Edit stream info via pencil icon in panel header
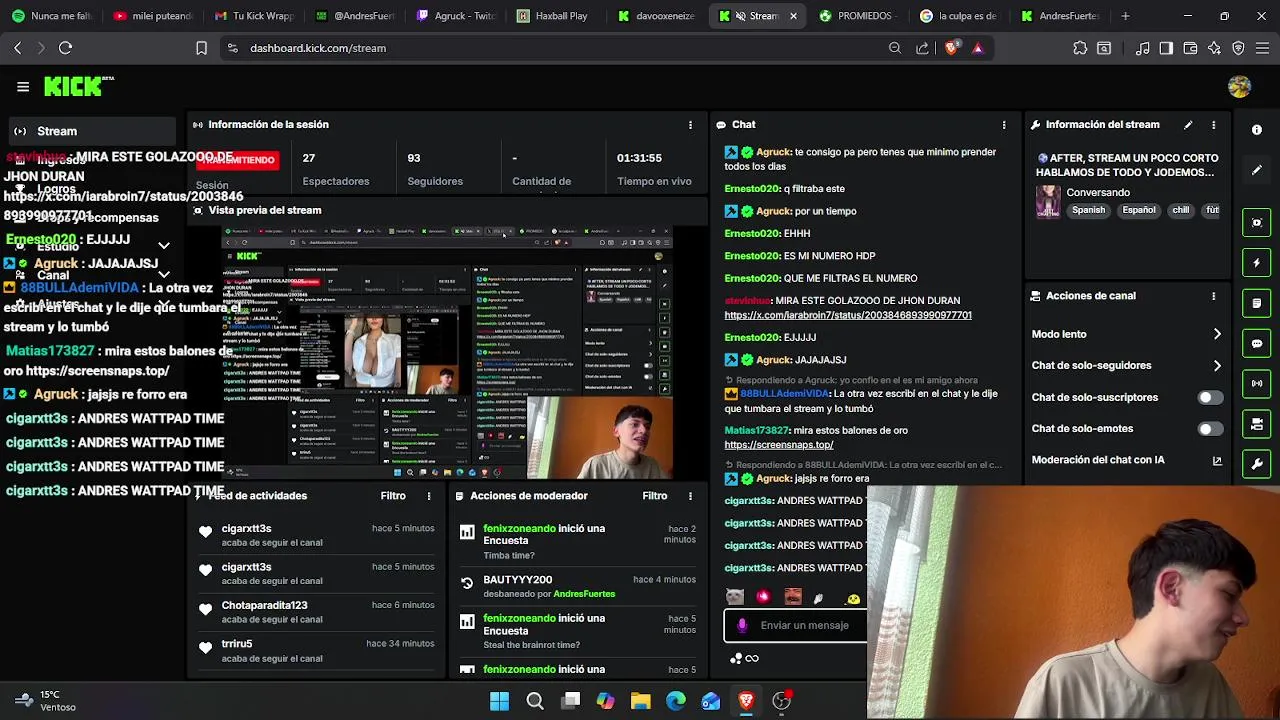 (1188, 125)
